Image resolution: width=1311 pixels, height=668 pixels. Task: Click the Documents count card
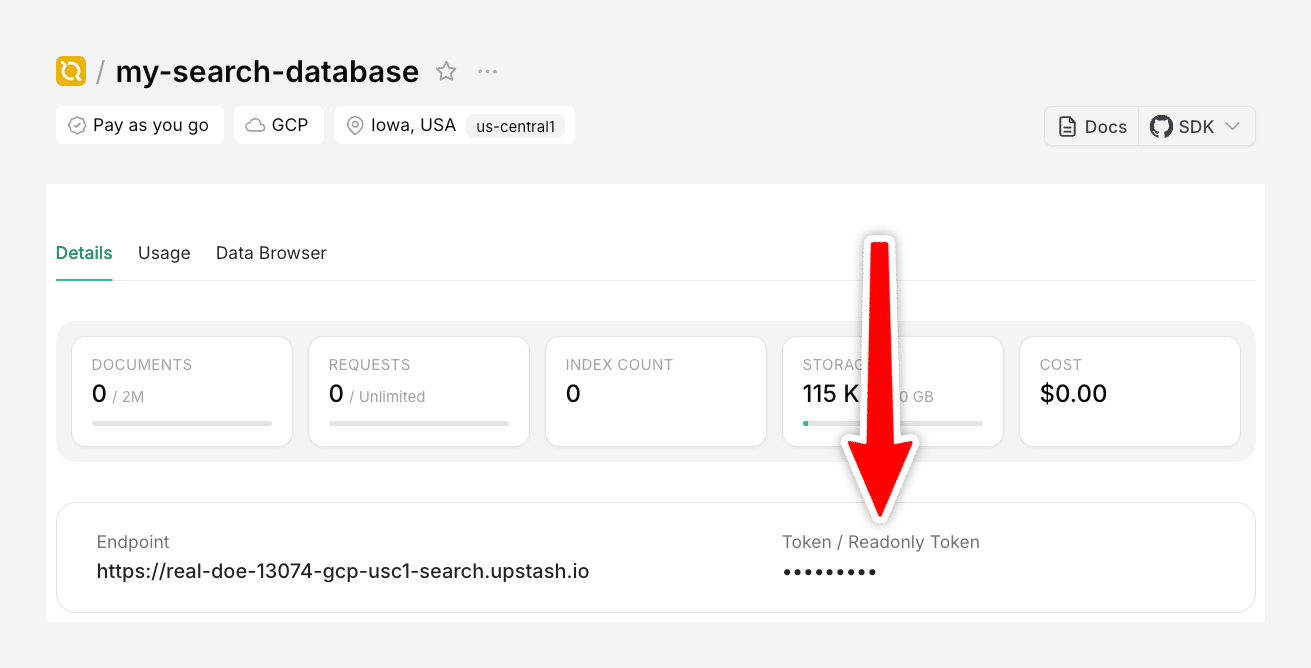[182, 391]
